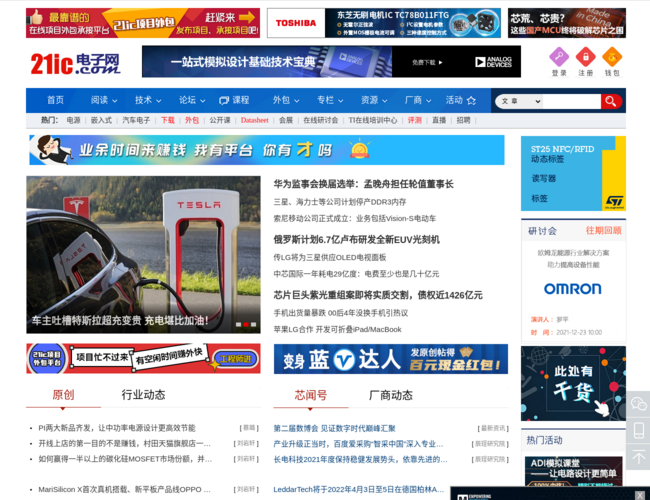650x500 pixels.
Task: Open the 招聘 hot link
Action: pos(463,120)
